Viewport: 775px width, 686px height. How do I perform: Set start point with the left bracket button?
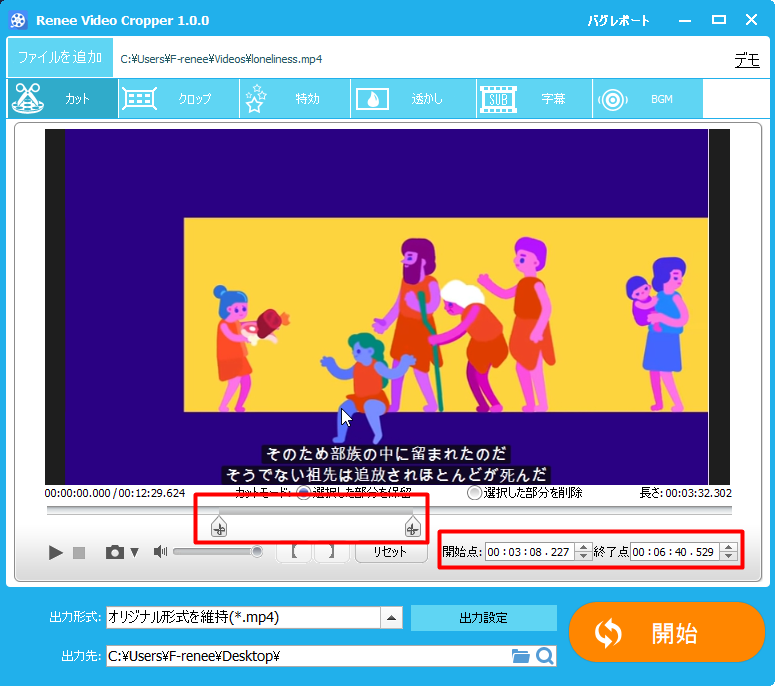(x=294, y=552)
